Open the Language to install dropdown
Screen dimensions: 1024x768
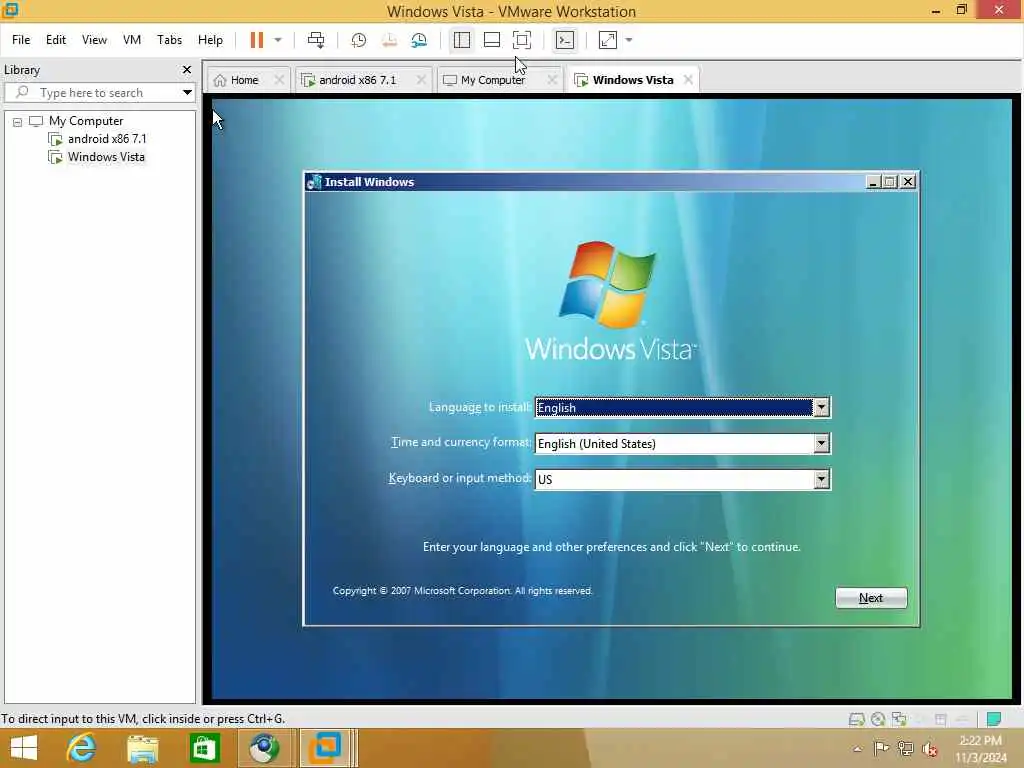(822, 408)
